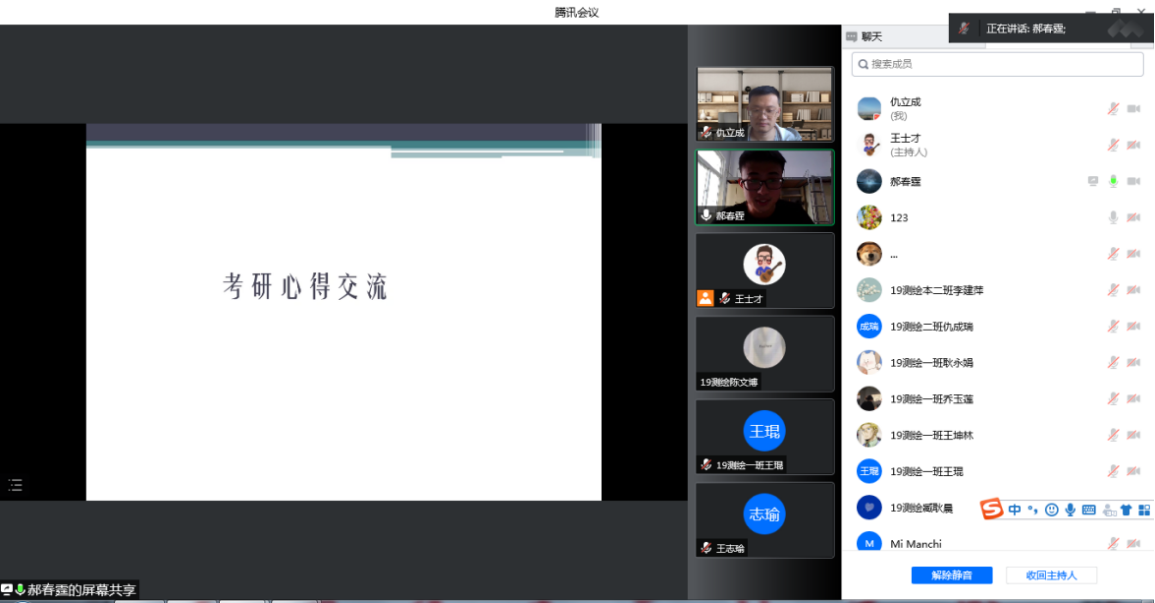Open Sogou skin shirt icon
This screenshot has width=1155, height=603.
click(1127, 510)
